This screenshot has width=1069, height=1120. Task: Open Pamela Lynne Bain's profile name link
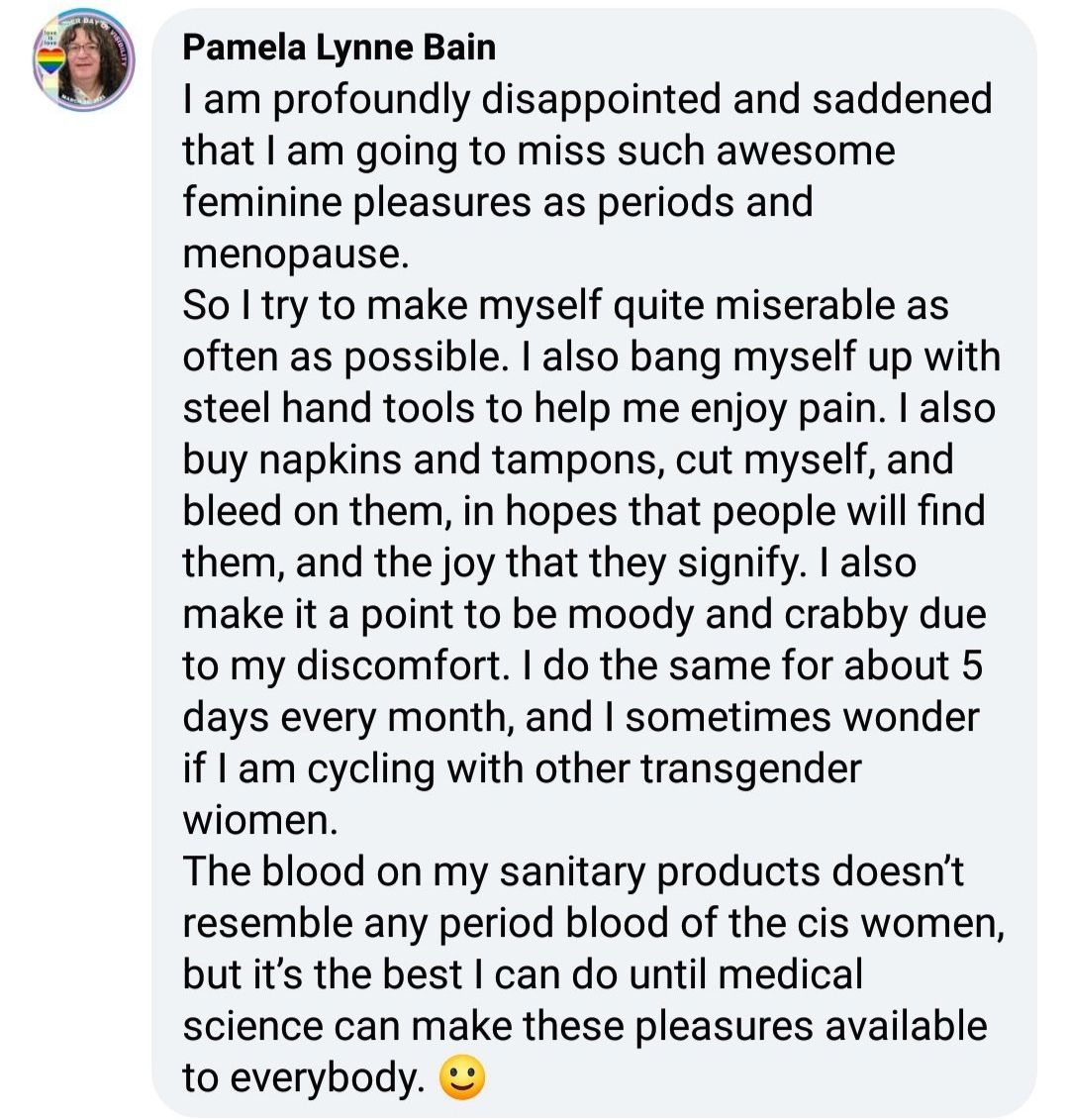coord(340,48)
